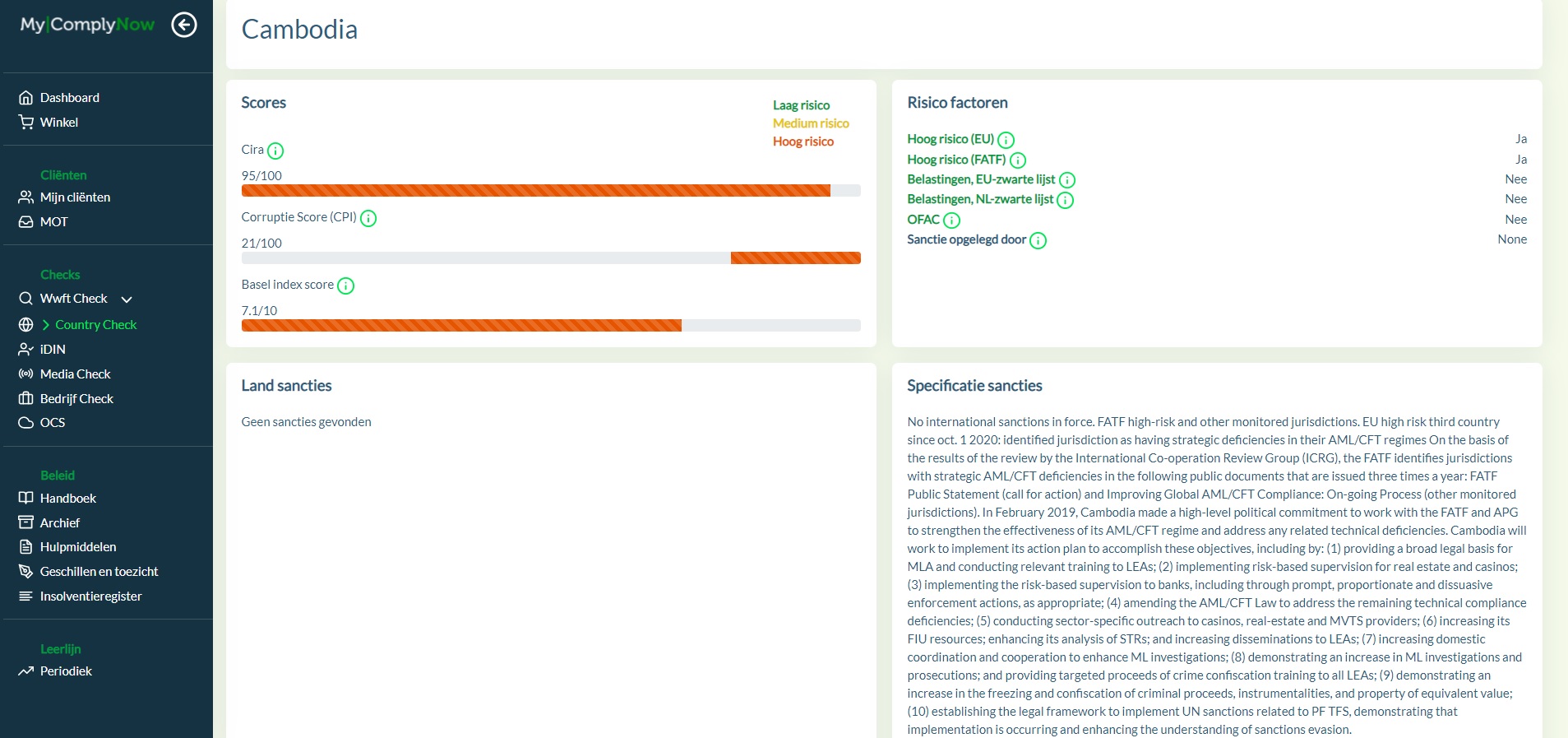Viewport: 1568px width, 738px height.
Task: Click info icon beside Corruptie Score (CPI)
Action: tap(368, 218)
